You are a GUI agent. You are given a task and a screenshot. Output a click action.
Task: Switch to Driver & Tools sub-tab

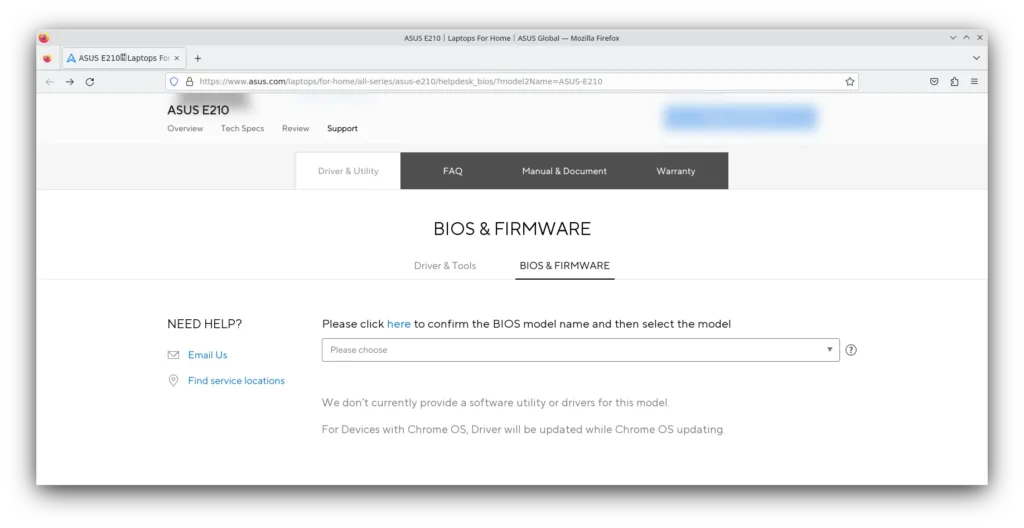(x=445, y=265)
